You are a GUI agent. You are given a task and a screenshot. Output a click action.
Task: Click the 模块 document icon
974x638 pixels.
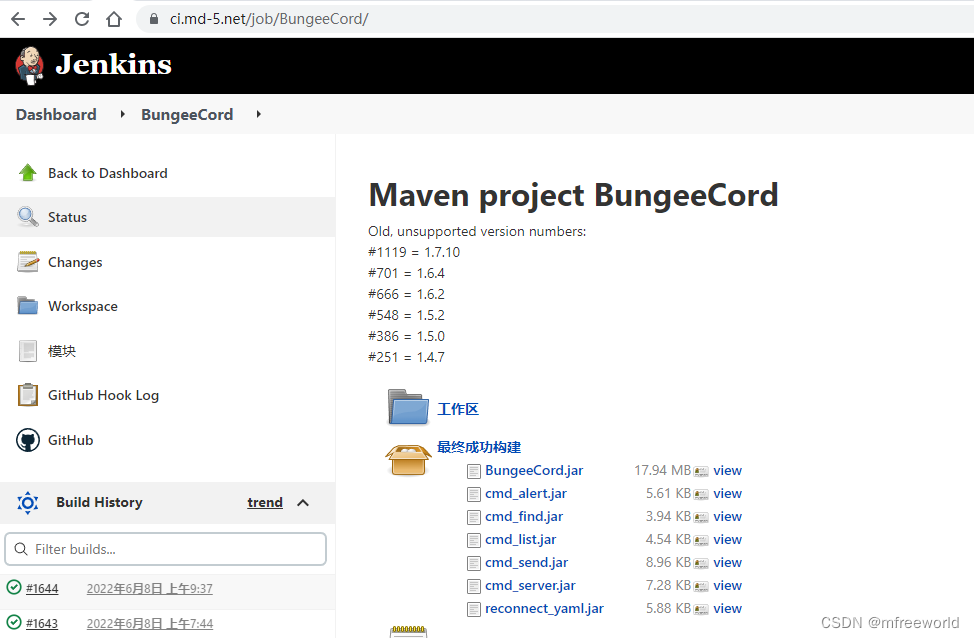click(27, 351)
